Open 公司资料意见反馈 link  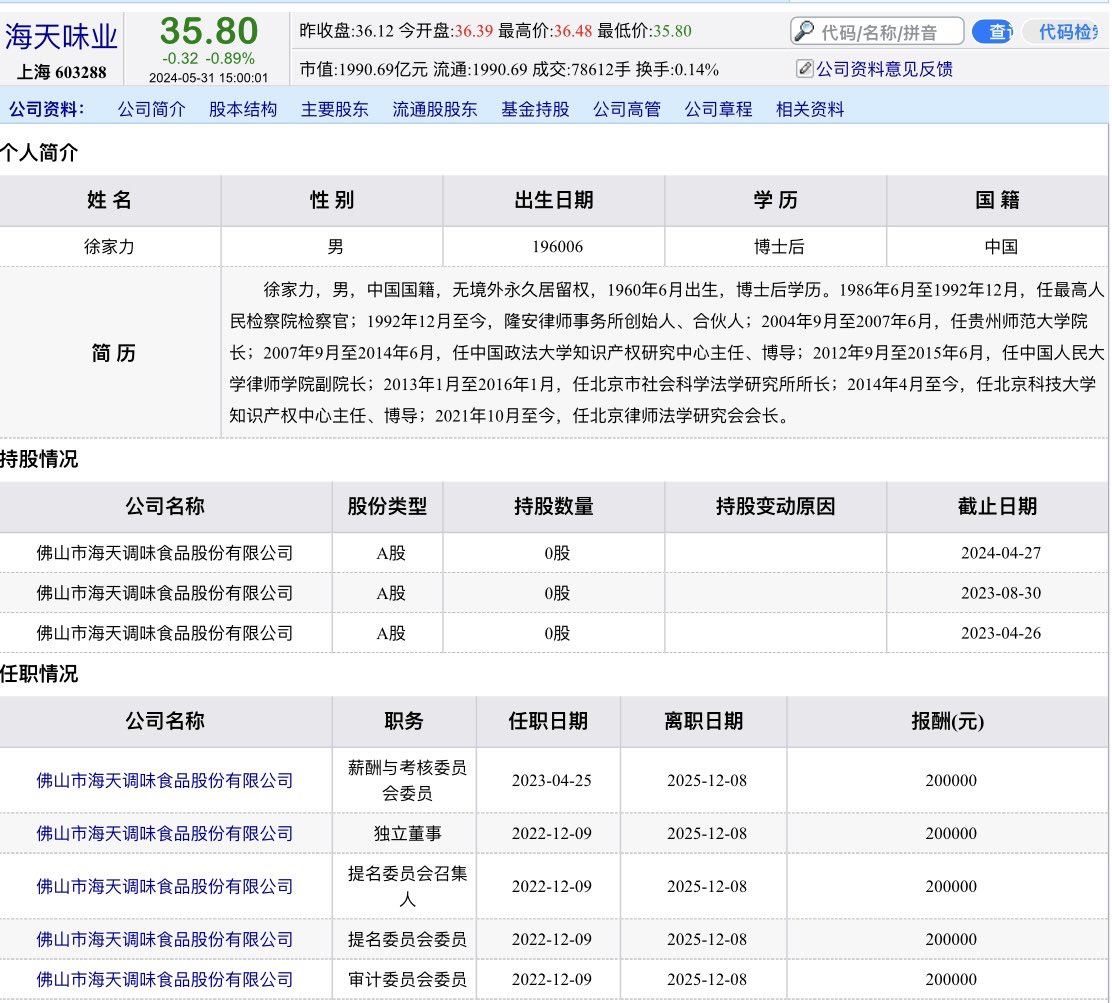tap(884, 69)
